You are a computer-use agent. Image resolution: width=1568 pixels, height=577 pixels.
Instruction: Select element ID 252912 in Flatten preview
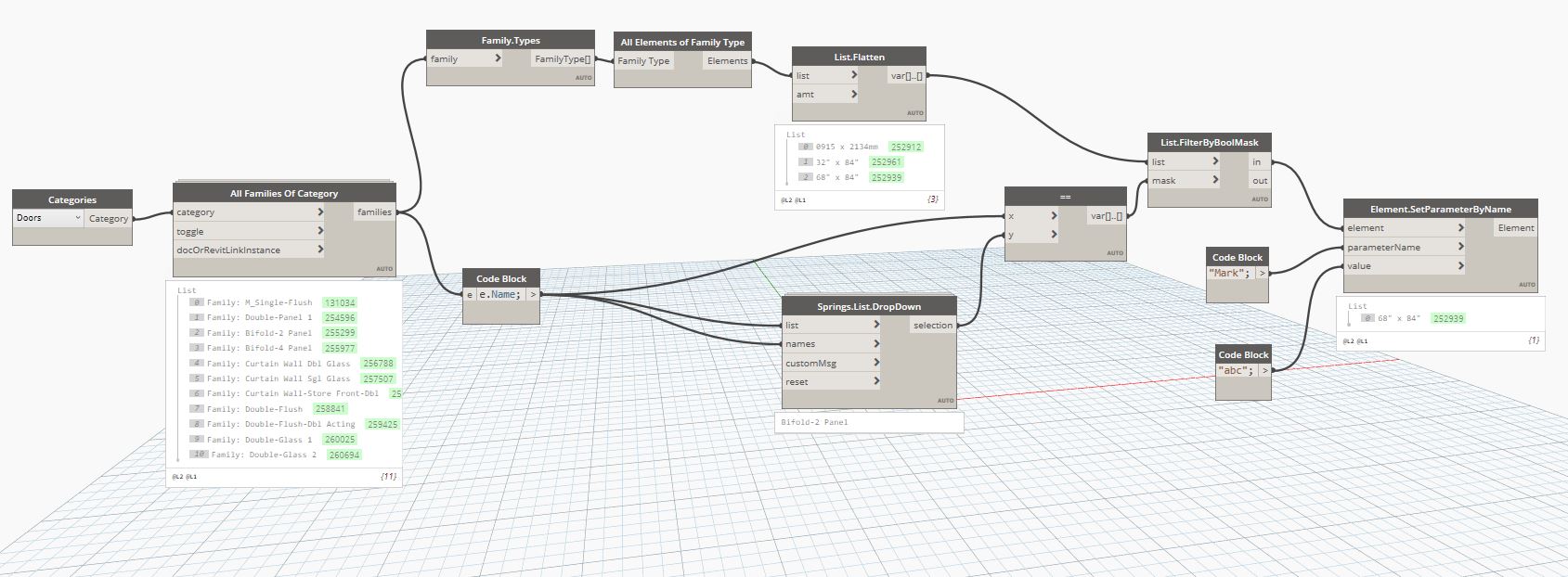click(x=906, y=147)
